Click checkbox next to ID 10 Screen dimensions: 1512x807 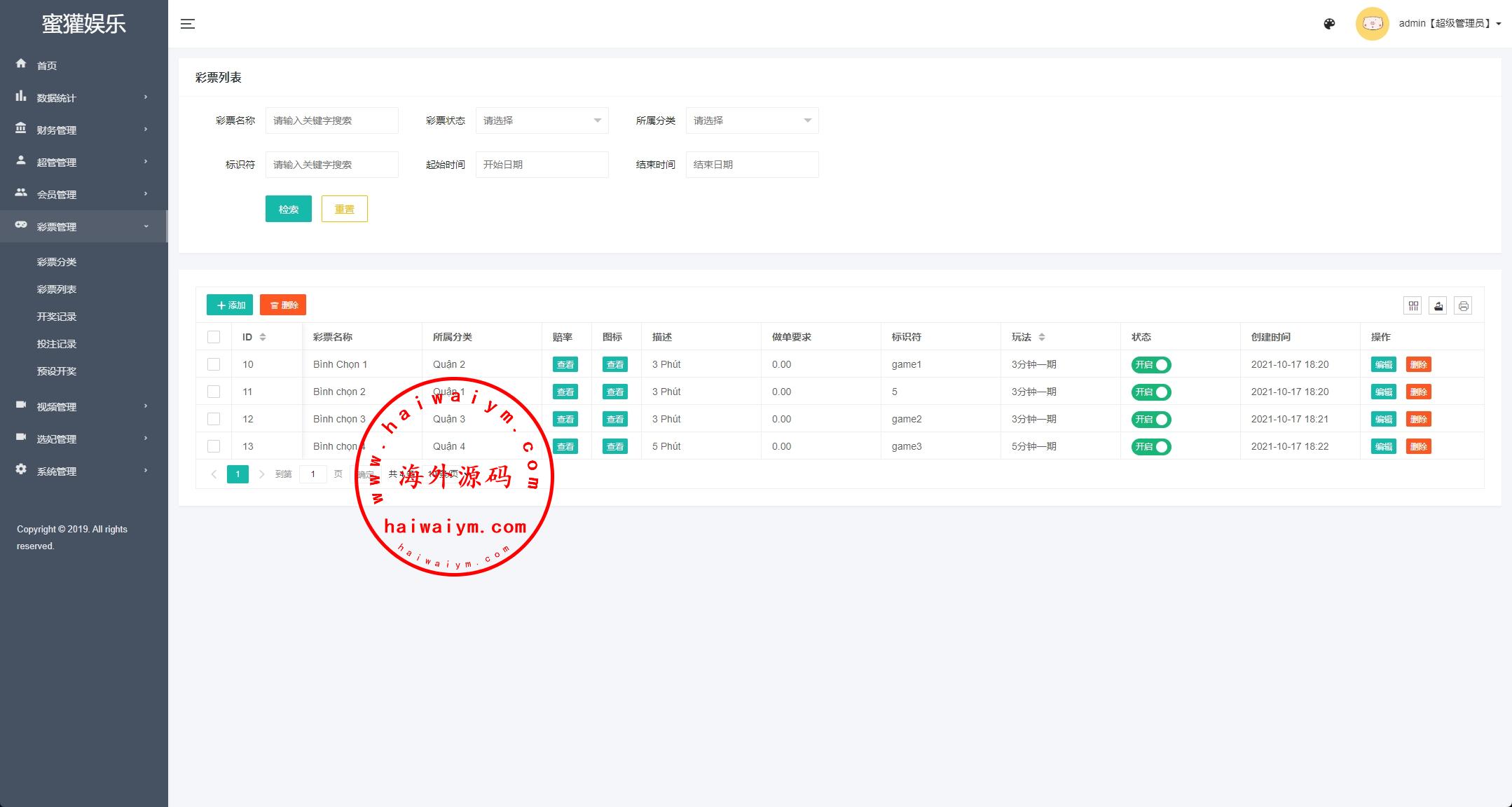click(213, 364)
